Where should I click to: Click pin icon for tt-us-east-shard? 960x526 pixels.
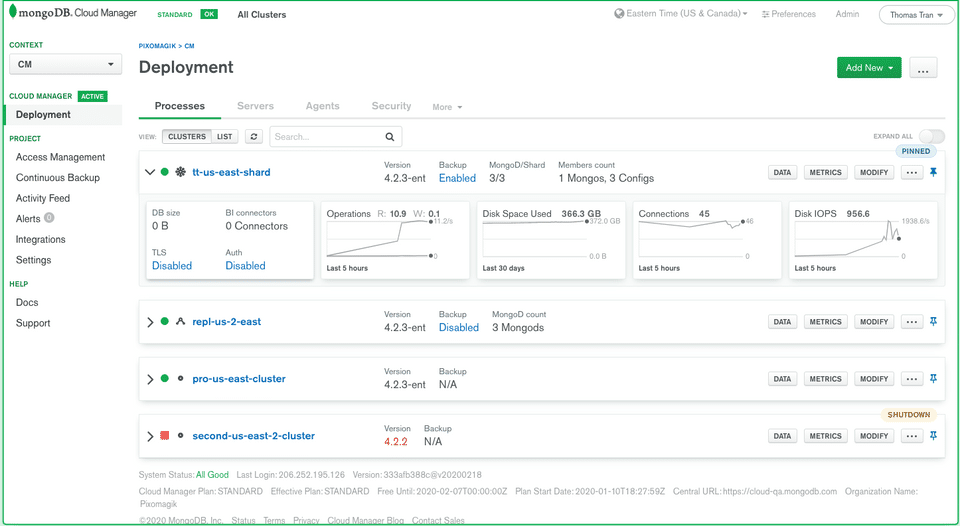point(933,172)
